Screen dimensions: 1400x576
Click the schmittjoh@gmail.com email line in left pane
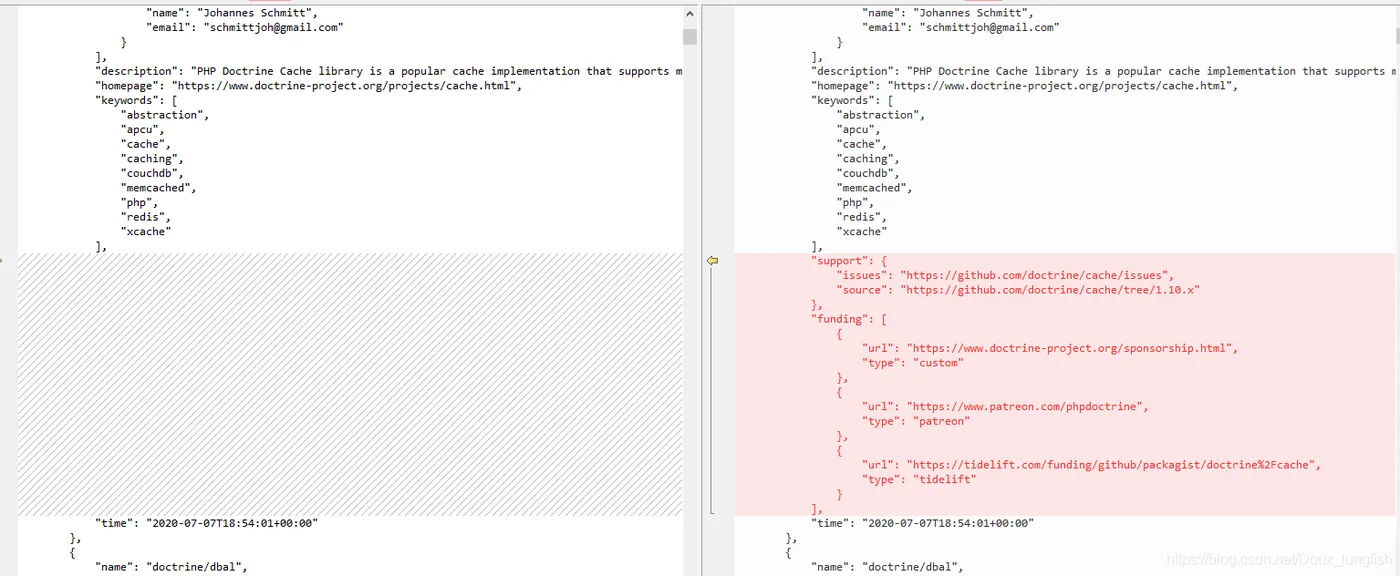244,28
